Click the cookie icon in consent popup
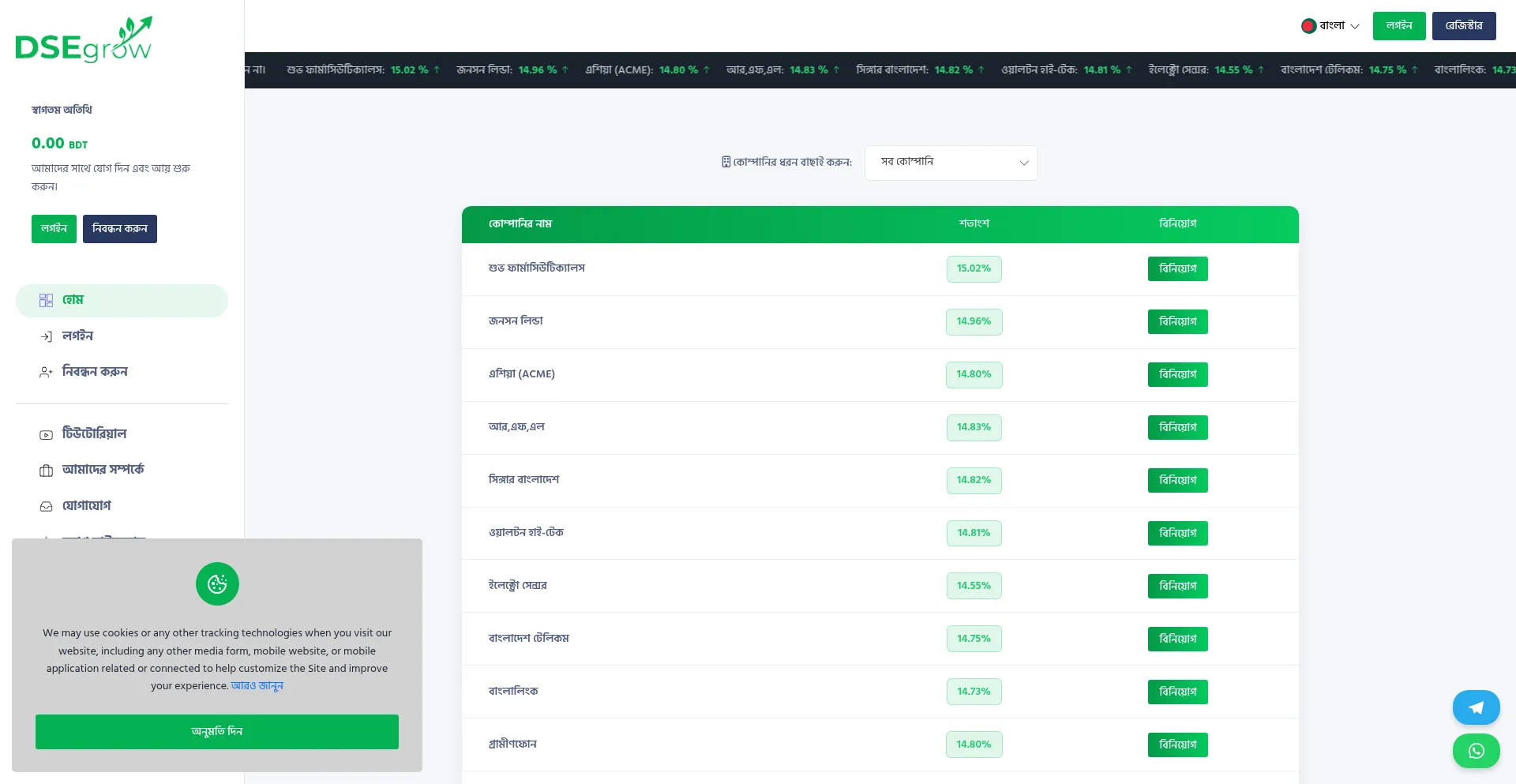The height and width of the screenshot is (784, 1516). click(x=217, y=583)
